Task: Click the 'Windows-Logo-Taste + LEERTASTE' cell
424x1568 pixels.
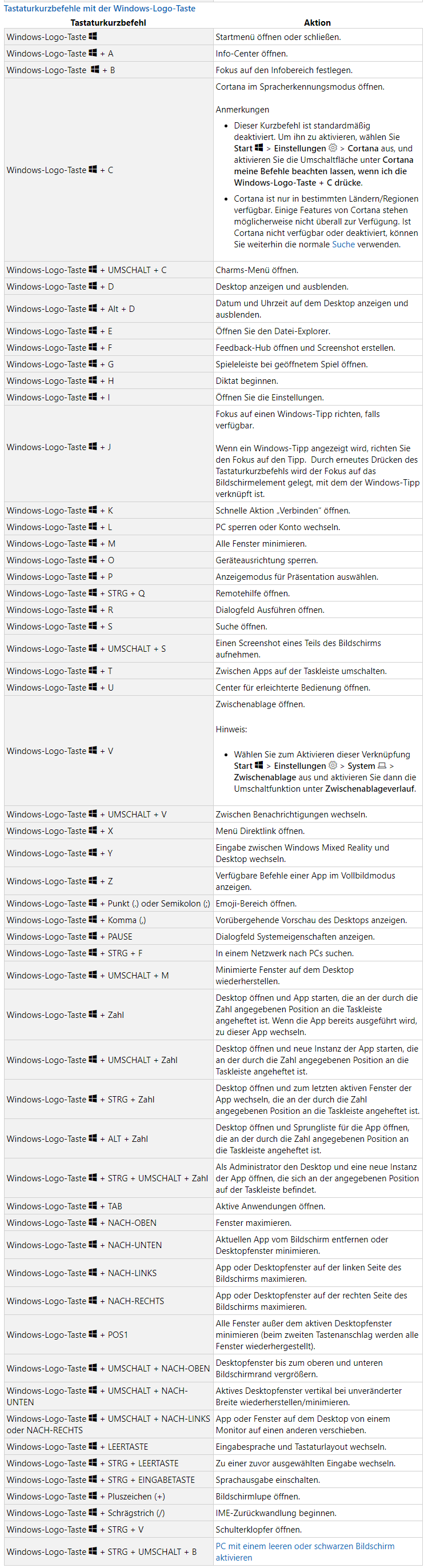Action: pos(109,1446)
